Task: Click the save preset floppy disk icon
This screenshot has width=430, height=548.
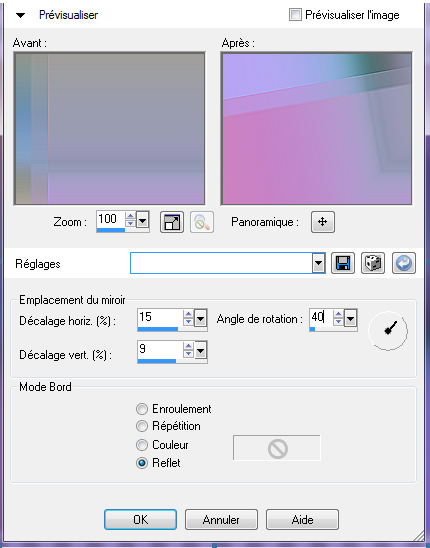Action: pos(343,263)
